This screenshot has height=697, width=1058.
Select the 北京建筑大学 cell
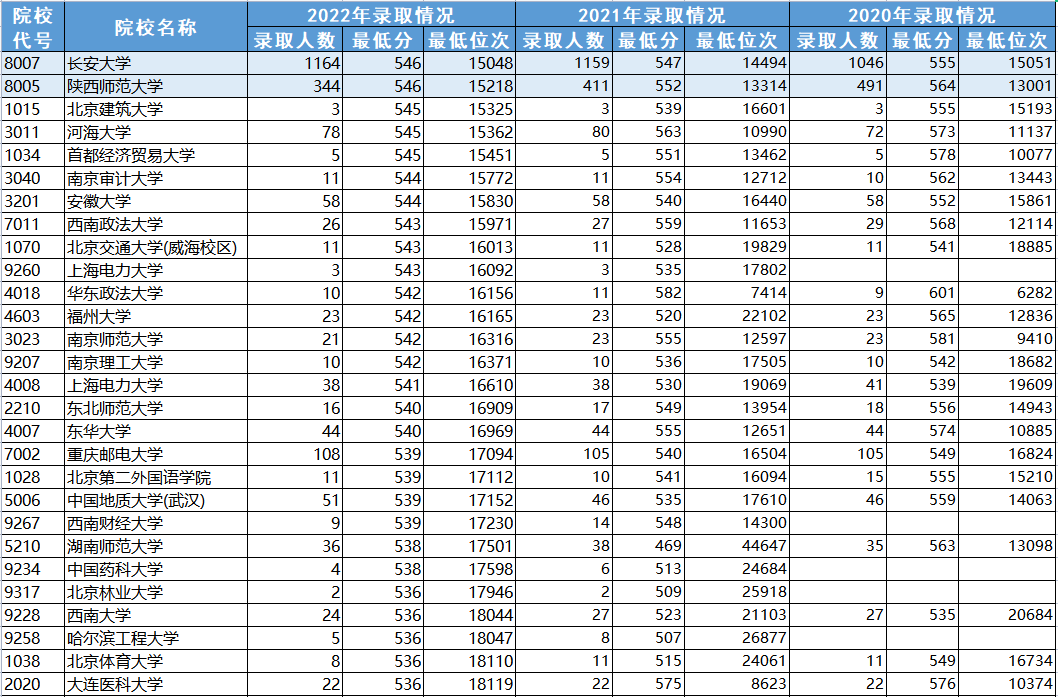click(x=156, y=110)
